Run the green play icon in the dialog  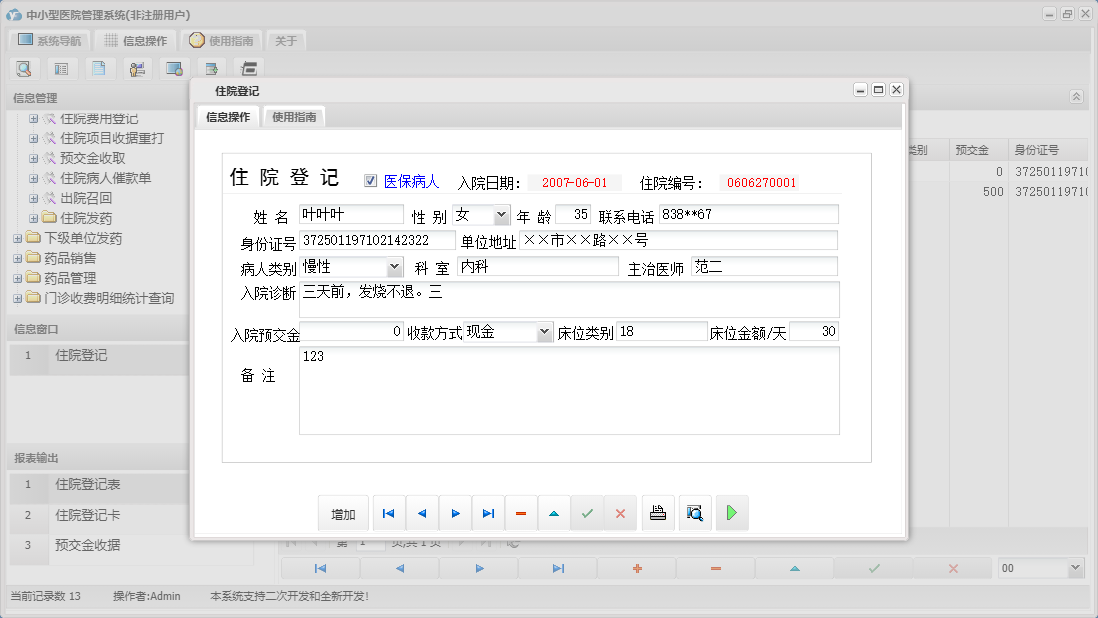733,512
